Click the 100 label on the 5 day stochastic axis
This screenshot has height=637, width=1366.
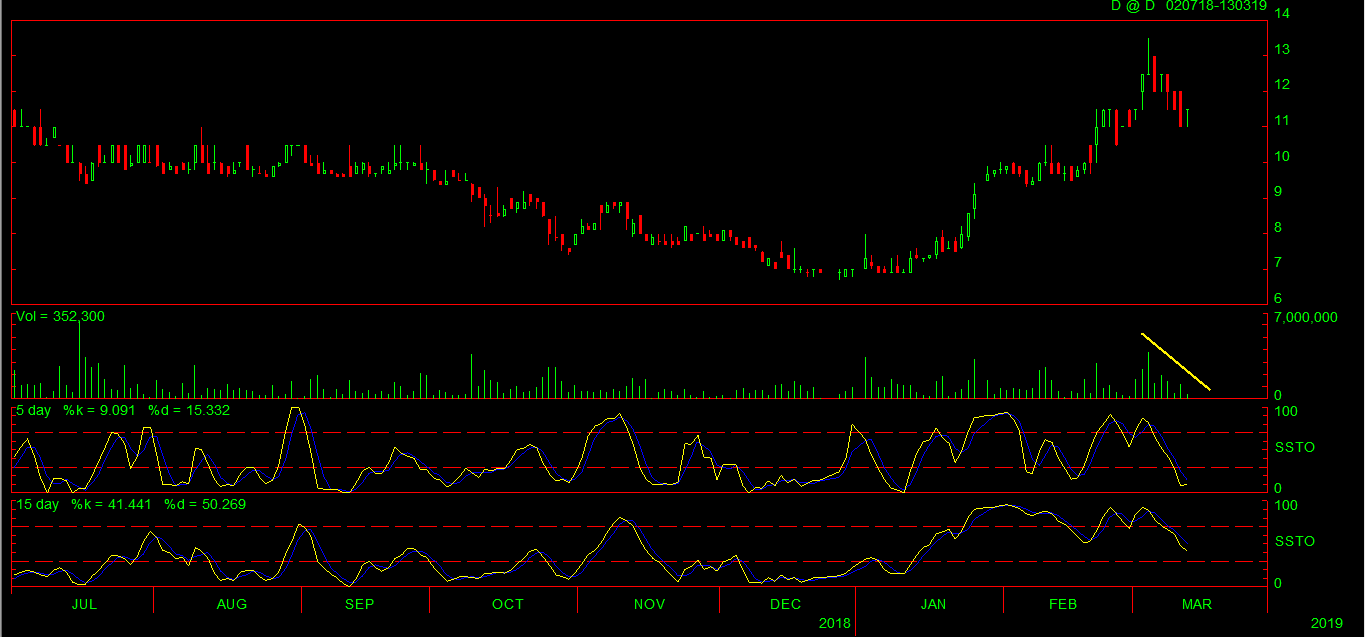point(1286,411)
